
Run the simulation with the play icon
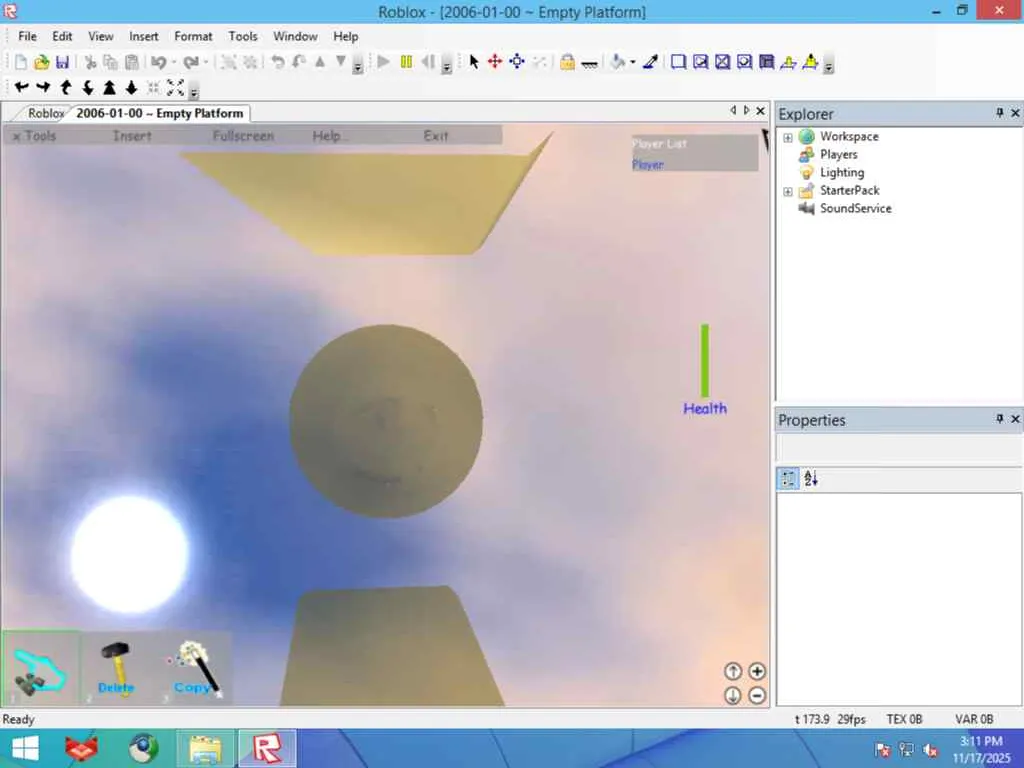point(384,62)
